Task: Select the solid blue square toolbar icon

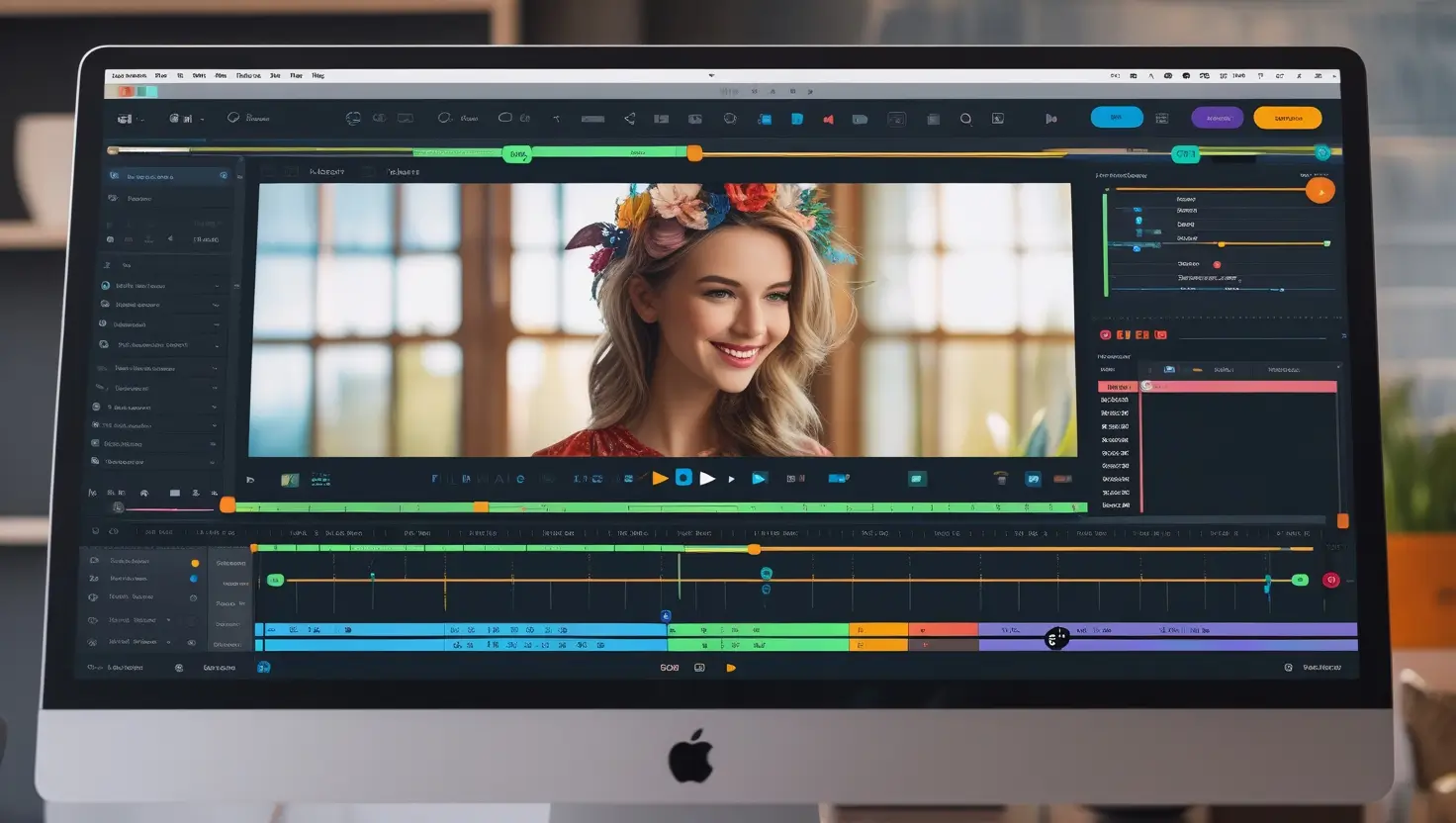Action: click(797, 119)
